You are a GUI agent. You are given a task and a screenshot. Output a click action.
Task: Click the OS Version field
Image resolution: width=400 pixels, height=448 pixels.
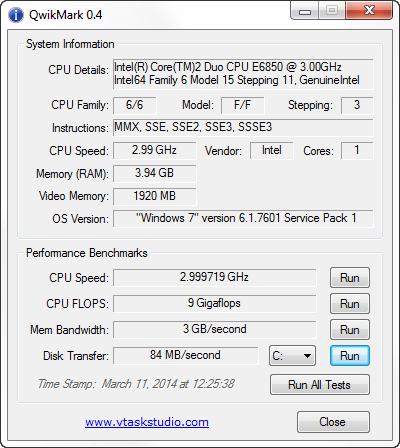tap(243, 218)
